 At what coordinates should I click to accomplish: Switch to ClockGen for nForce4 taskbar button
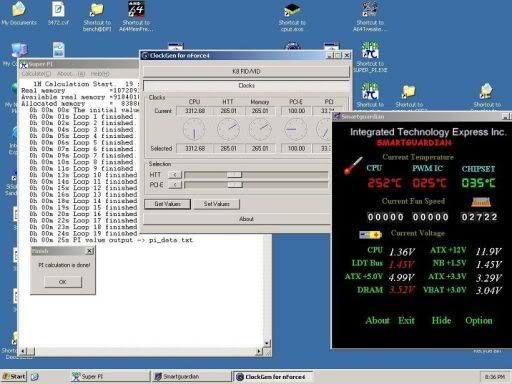tap(273, 377)
